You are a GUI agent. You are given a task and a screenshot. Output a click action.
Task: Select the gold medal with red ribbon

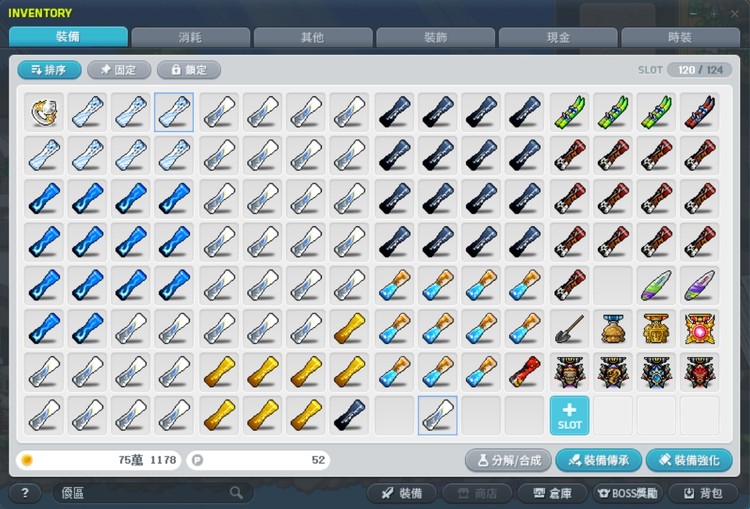(x=656, y=329)
